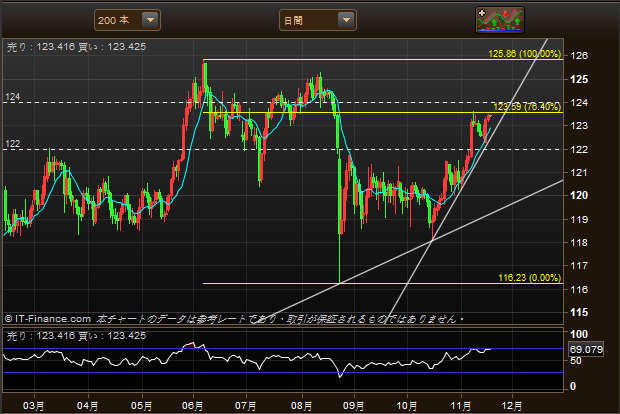620x414 pixels.
Task: Click the RSI 100 scale label
Action: [x=579, y=334]
